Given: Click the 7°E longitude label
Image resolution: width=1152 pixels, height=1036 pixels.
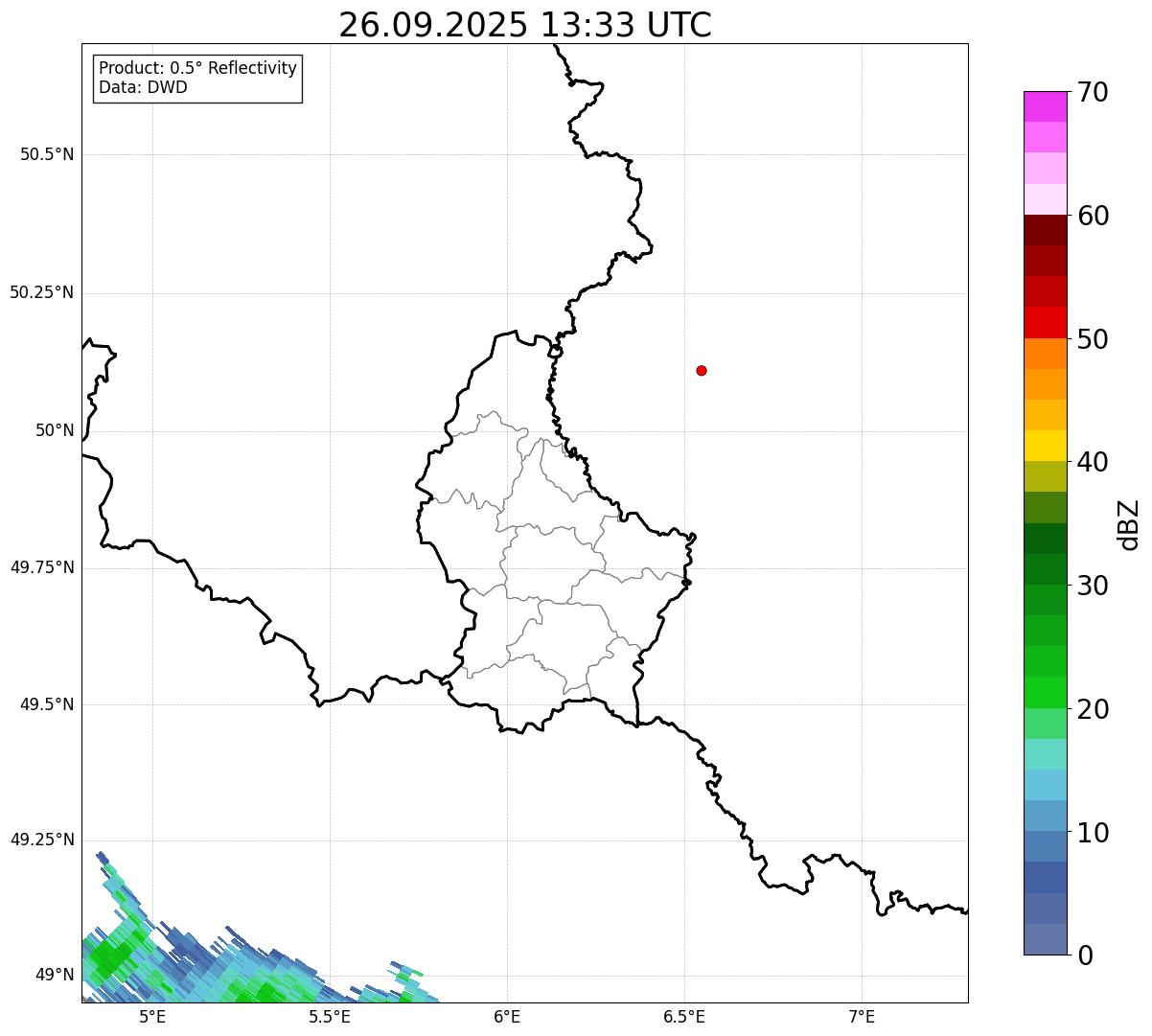Looking at the screenshot, I should 862,1017.
